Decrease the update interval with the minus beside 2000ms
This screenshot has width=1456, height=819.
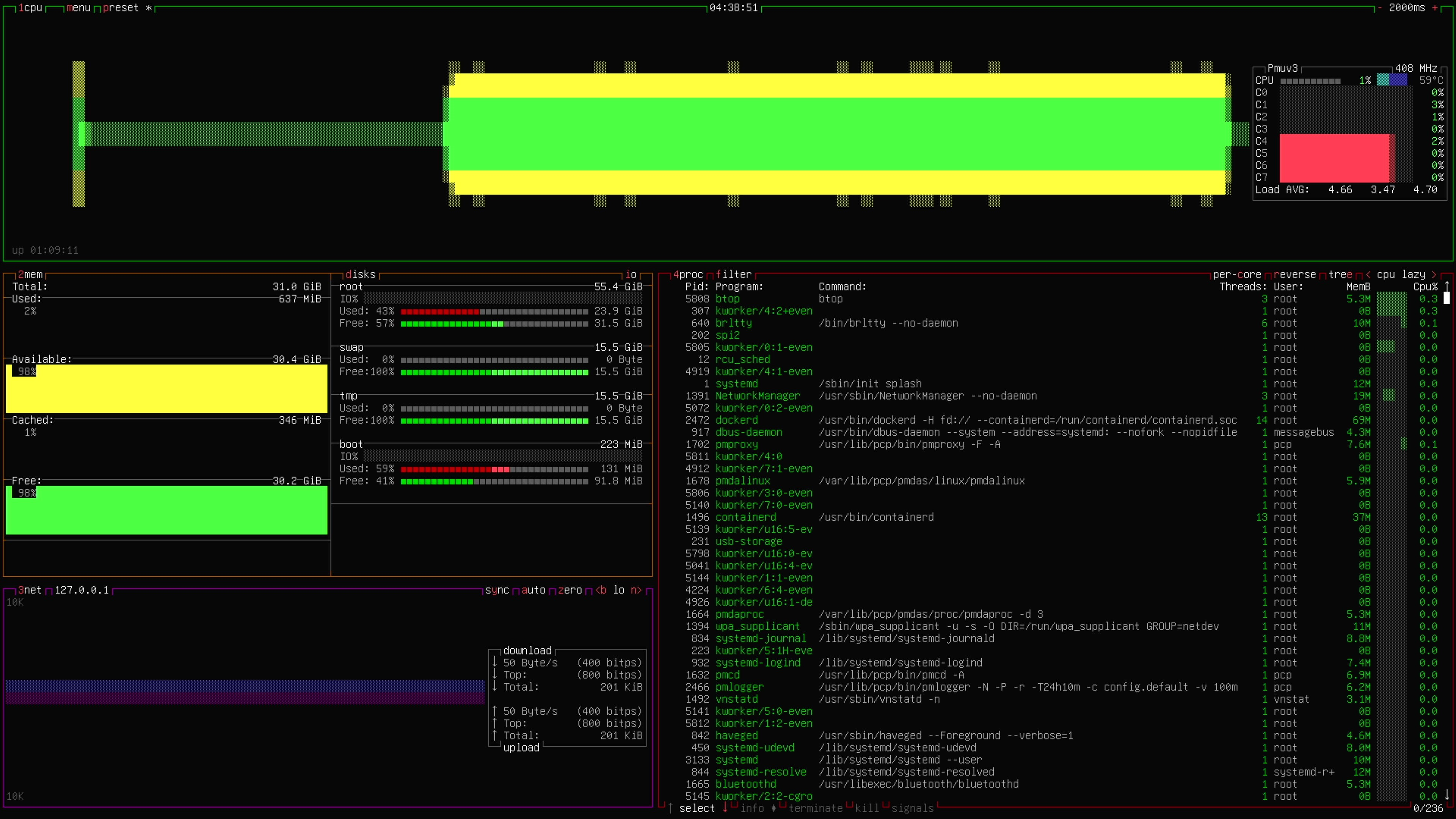(1380, 8)
